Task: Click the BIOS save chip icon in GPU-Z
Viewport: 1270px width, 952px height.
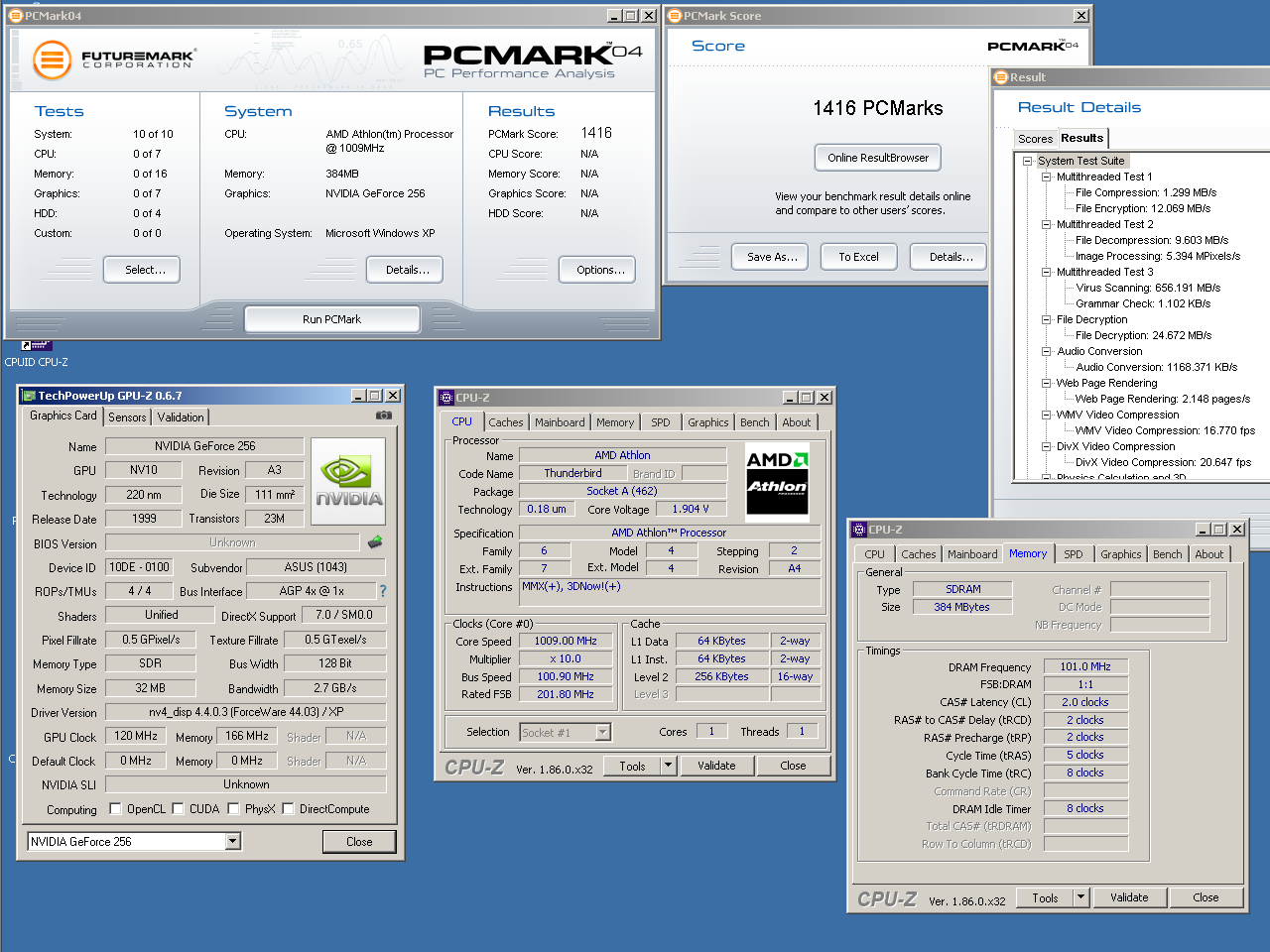Action: click(375, 542)
